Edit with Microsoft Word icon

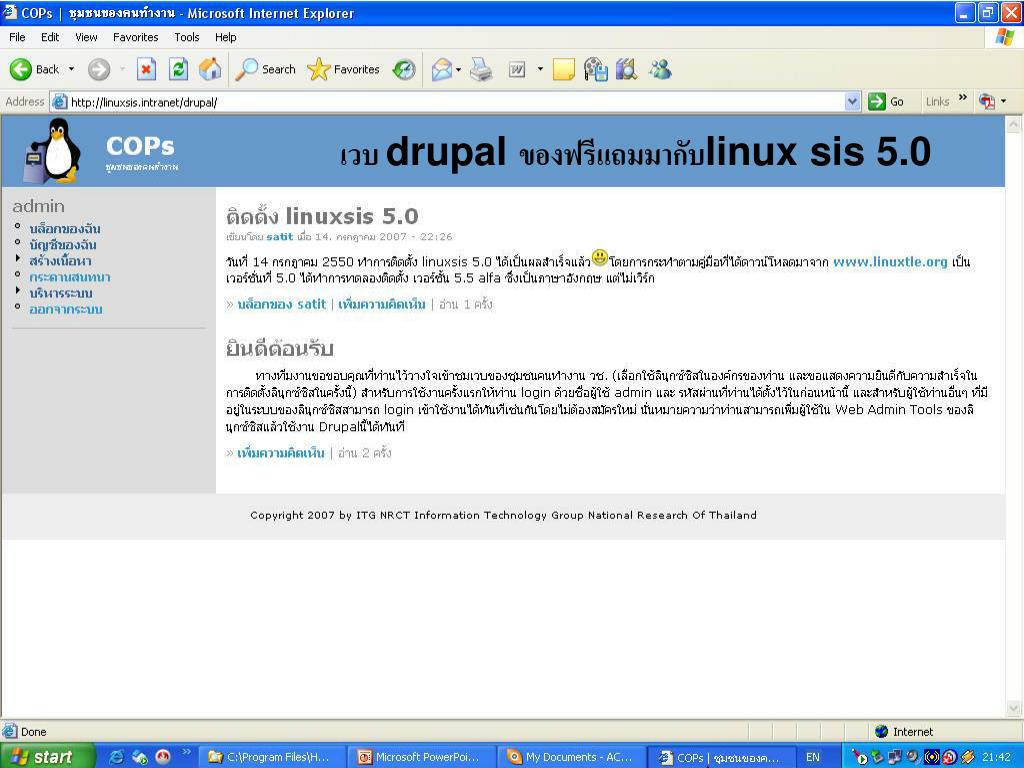517,69
